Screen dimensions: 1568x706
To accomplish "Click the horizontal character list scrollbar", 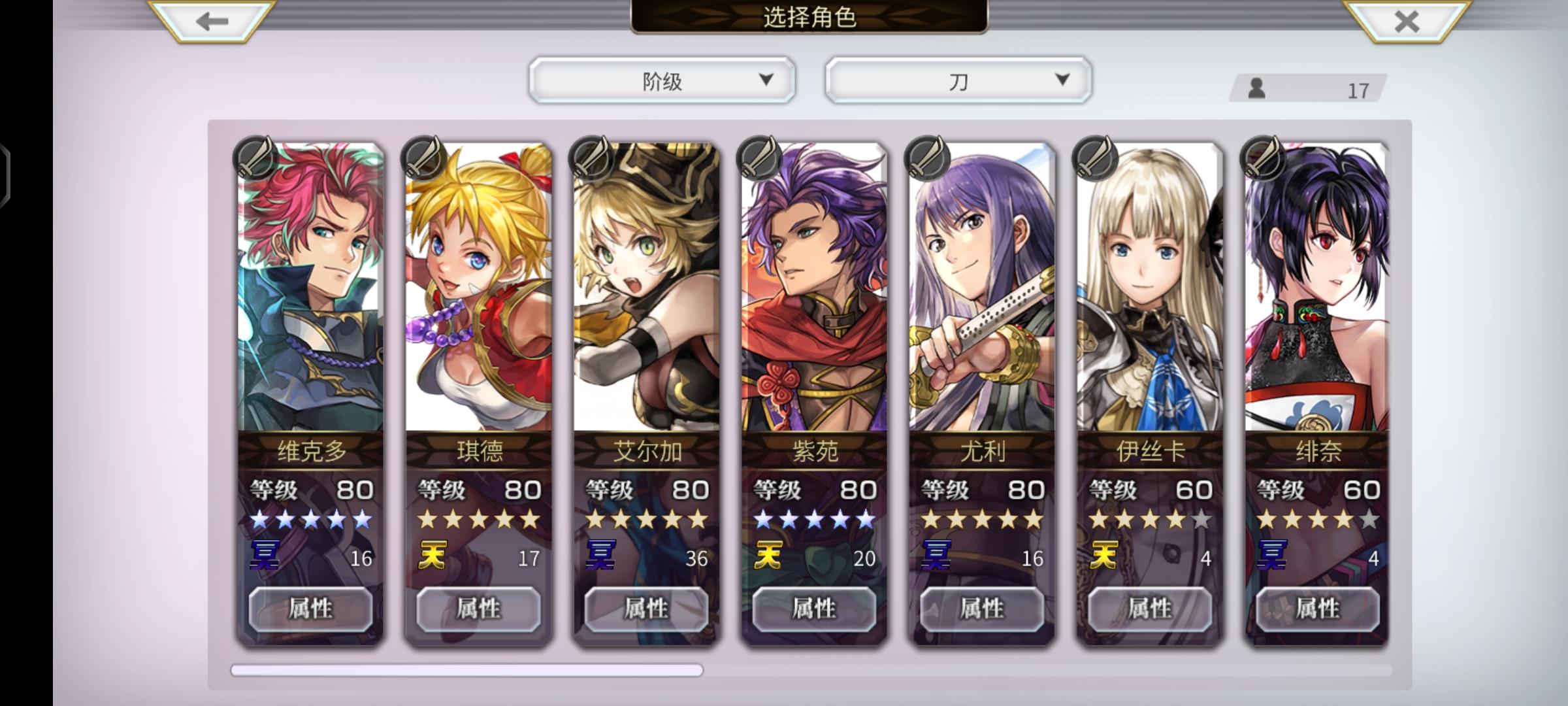I will (811, 670).
